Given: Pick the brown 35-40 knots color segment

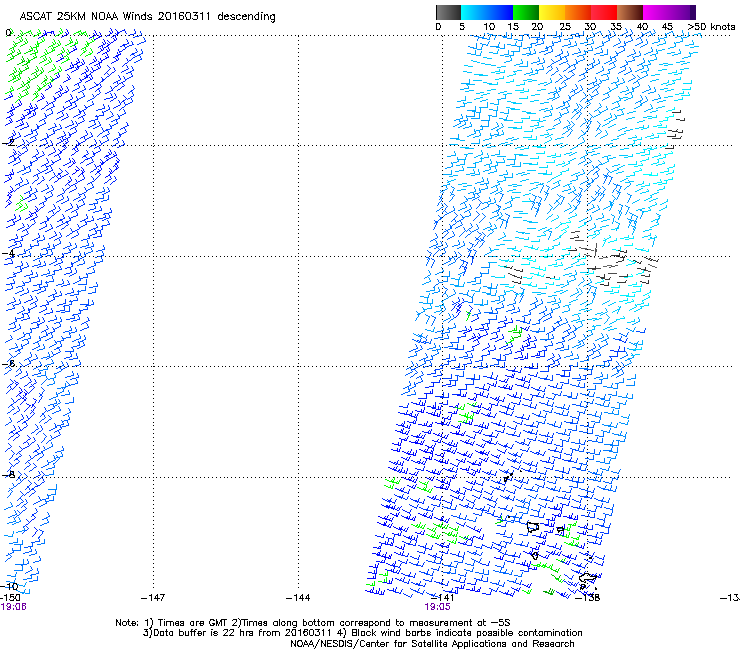Looking at the screenshot, I should 630,12.
